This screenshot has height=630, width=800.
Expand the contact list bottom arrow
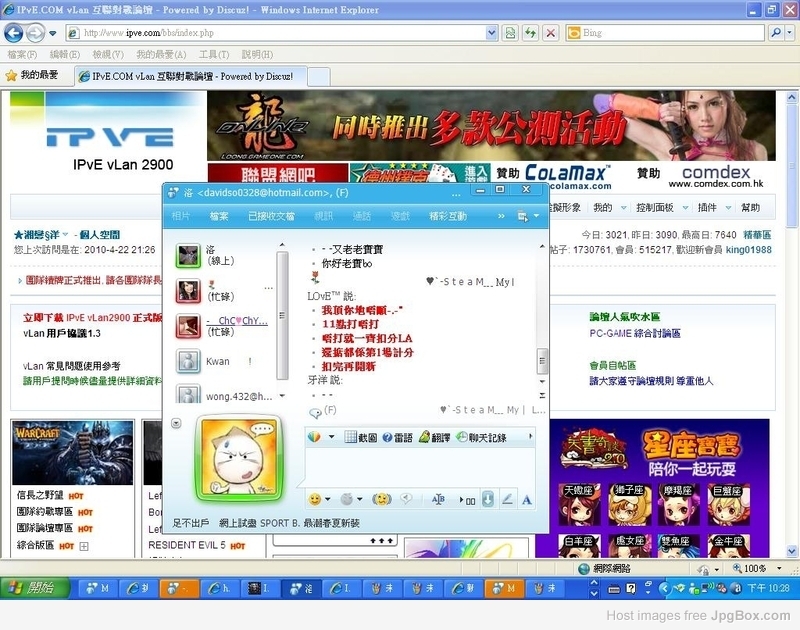(283, 395)
